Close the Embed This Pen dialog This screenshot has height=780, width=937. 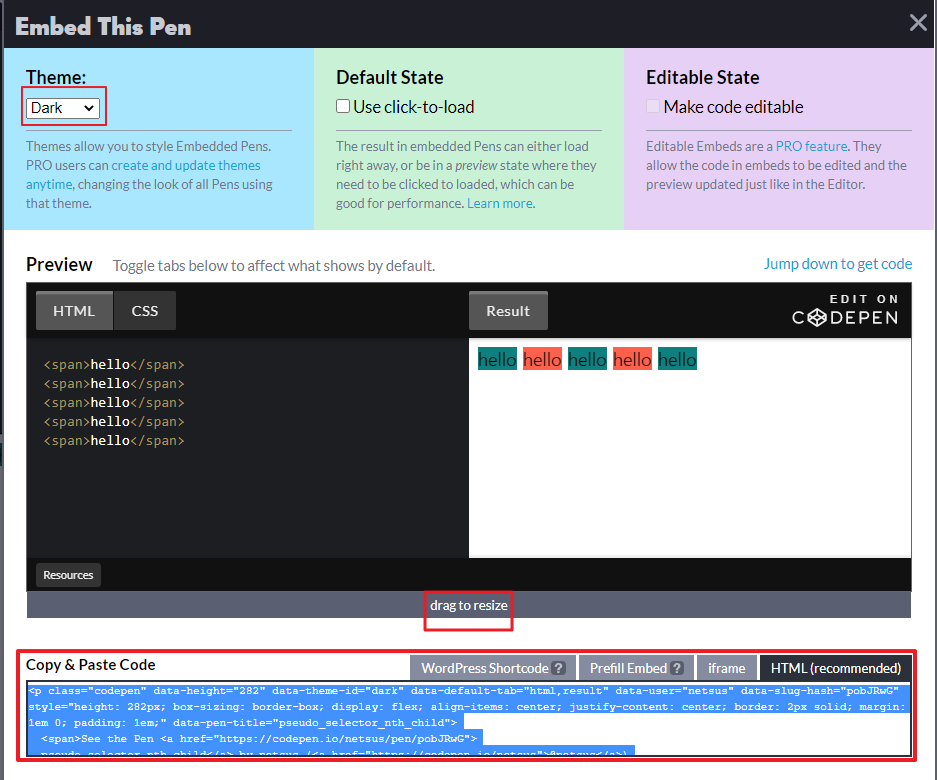coord(918,23)
